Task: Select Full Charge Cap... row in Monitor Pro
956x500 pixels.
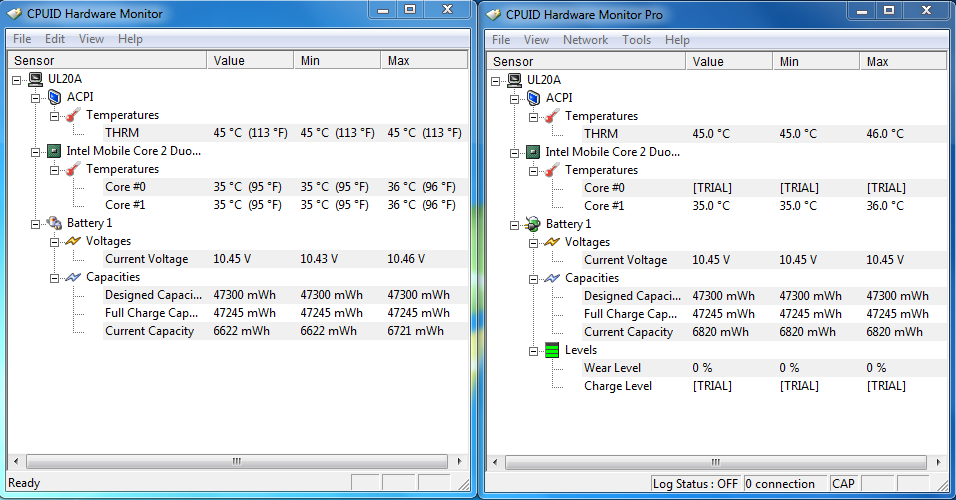Action: [x=765, y=314]
